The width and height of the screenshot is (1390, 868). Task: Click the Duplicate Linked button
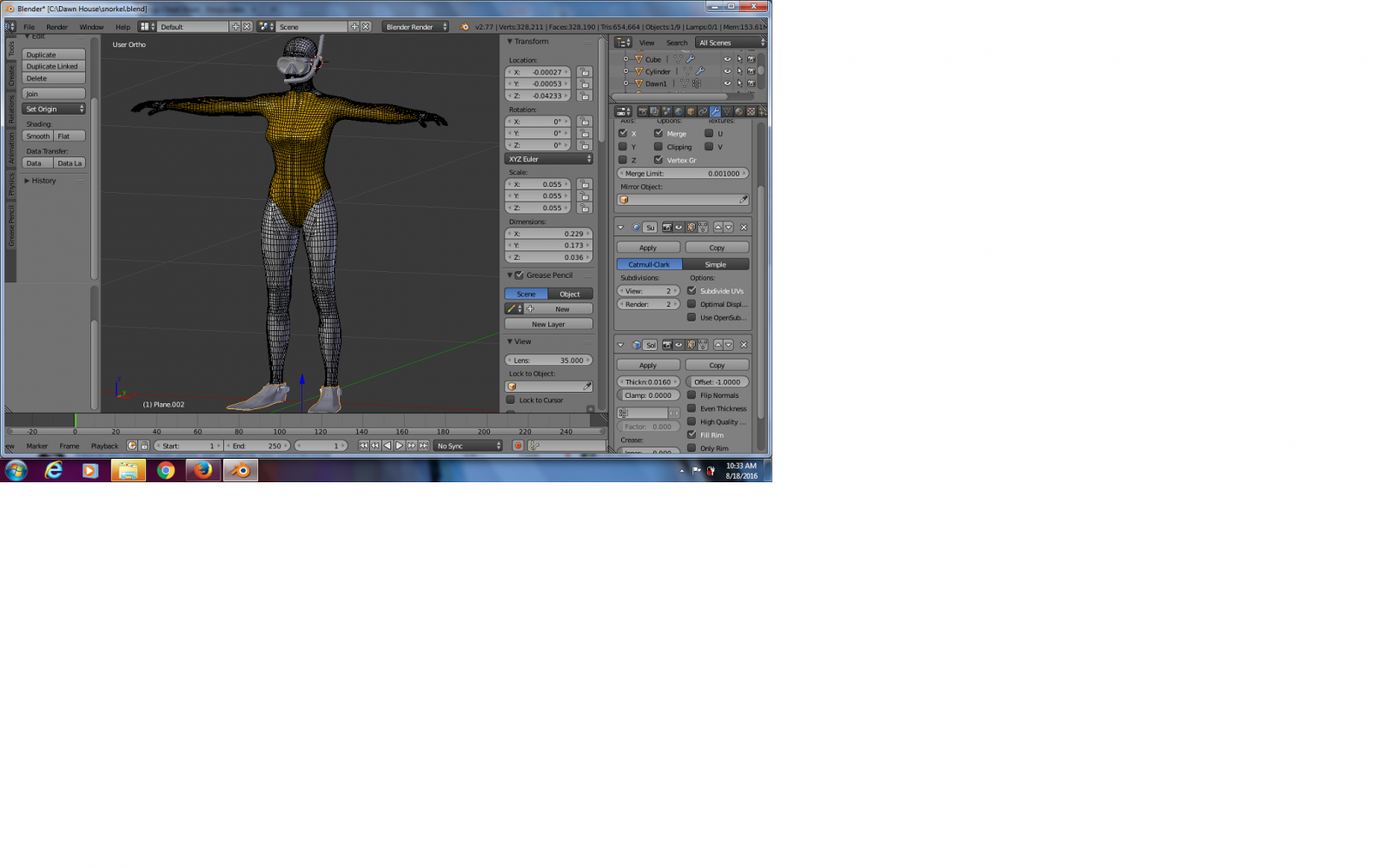[x=54, y=66]
